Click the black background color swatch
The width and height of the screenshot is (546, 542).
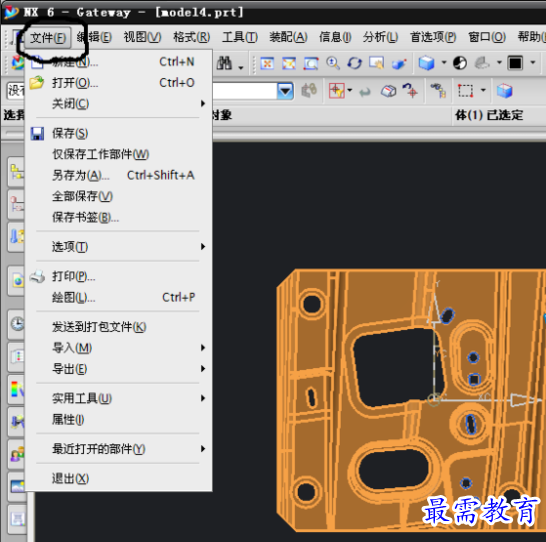tap(515, 63)
